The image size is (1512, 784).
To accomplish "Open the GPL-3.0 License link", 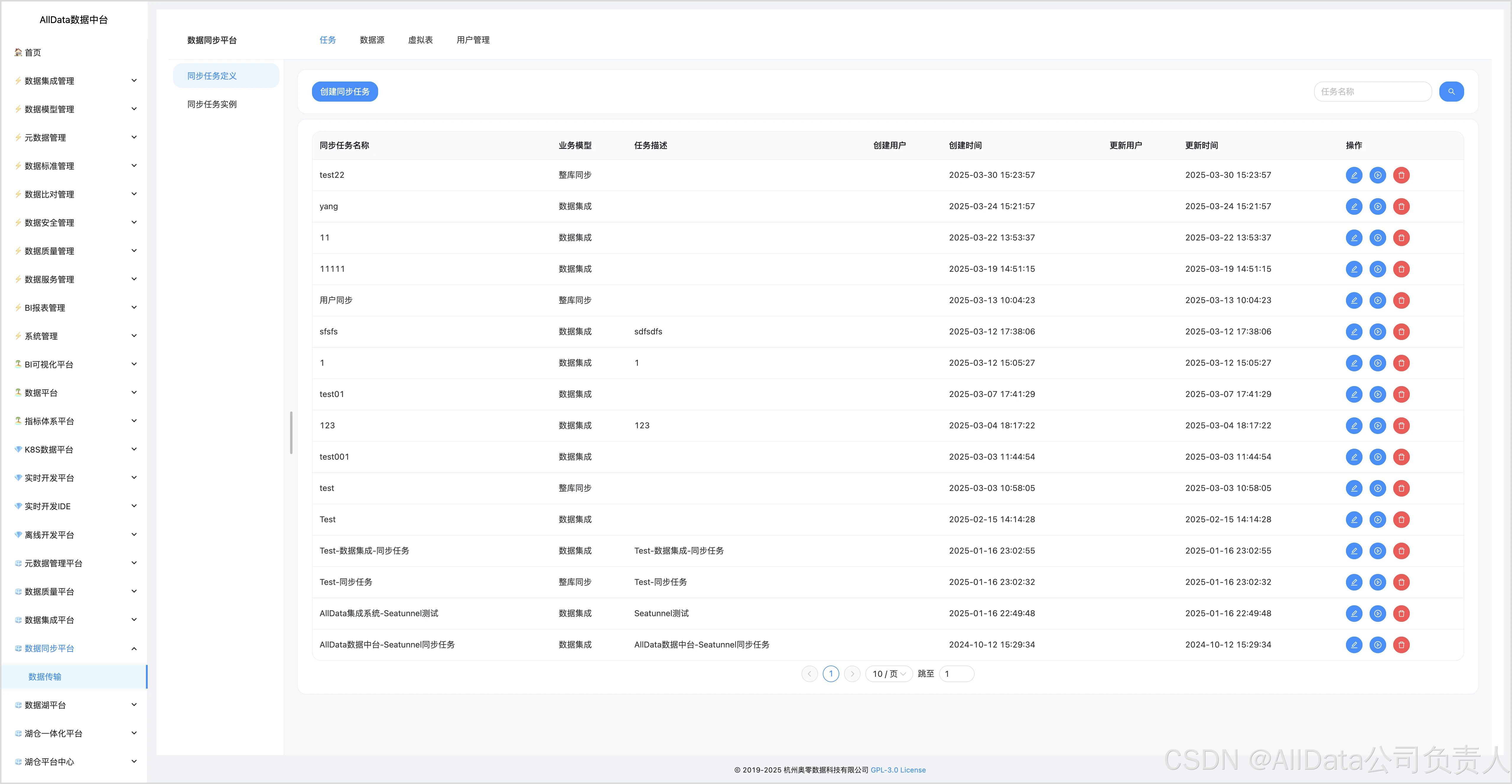I will coord(898,770).
